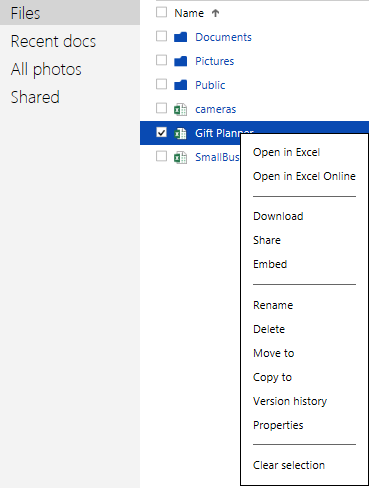Check the Pictures folder checkbox
Viewport: 369px width, 488px height.
click(161, 60)
